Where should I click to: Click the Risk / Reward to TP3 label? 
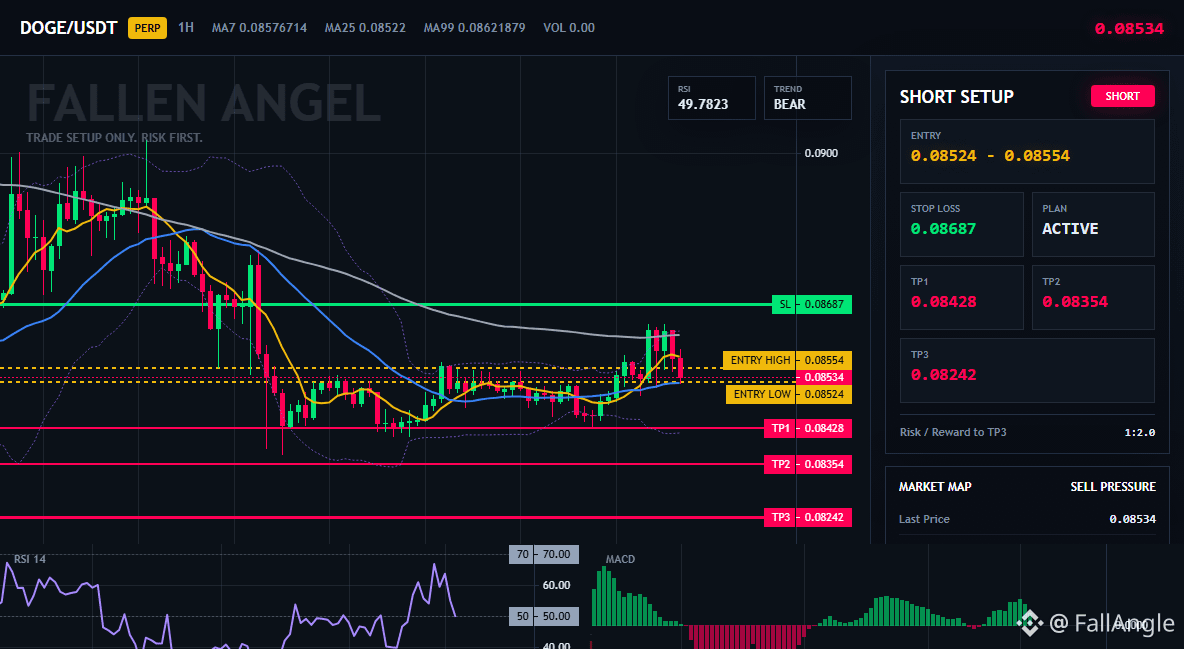(x=953, y=432)
